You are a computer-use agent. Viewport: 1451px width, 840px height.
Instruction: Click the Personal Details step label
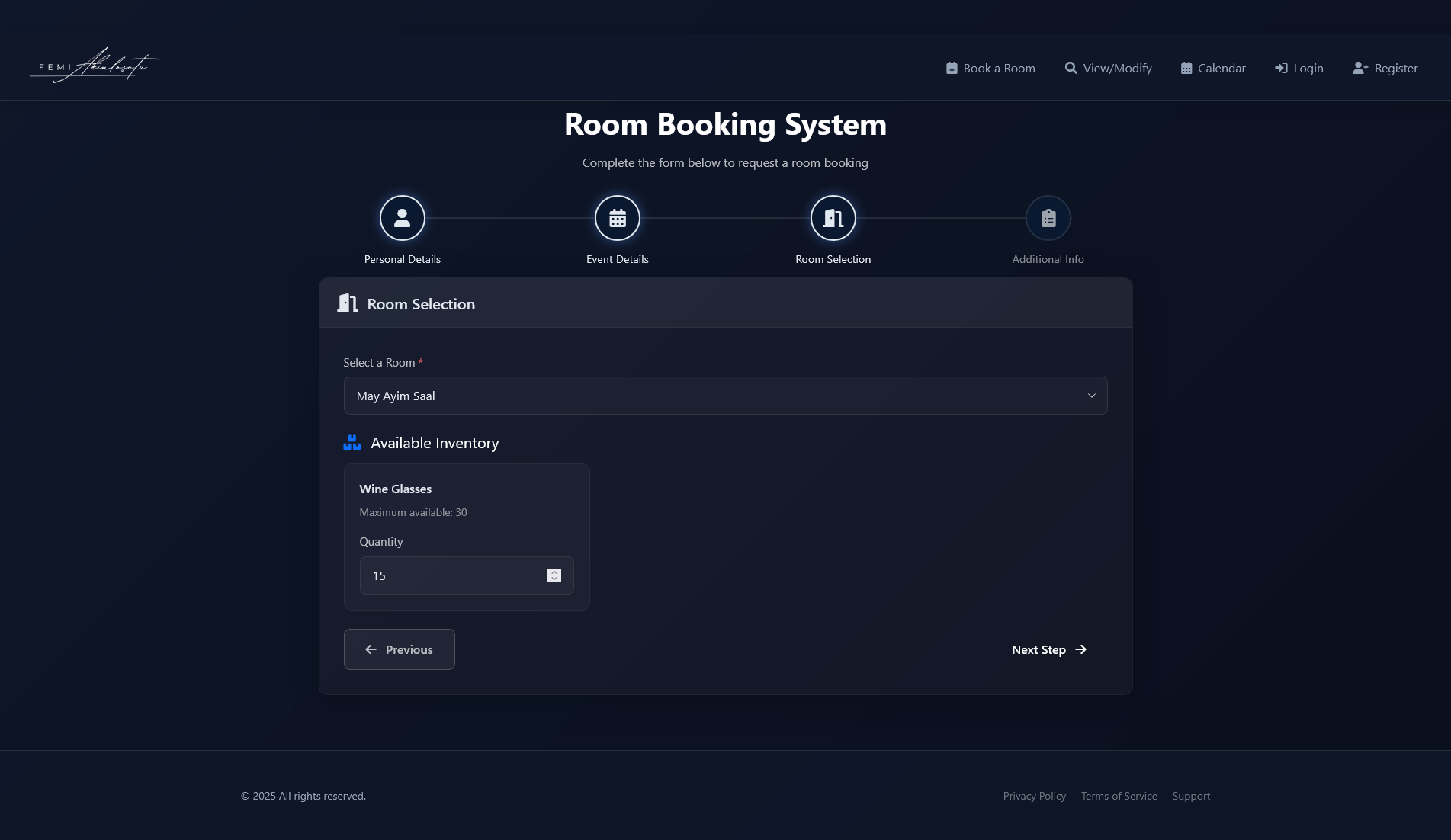[x=403, y=259]
